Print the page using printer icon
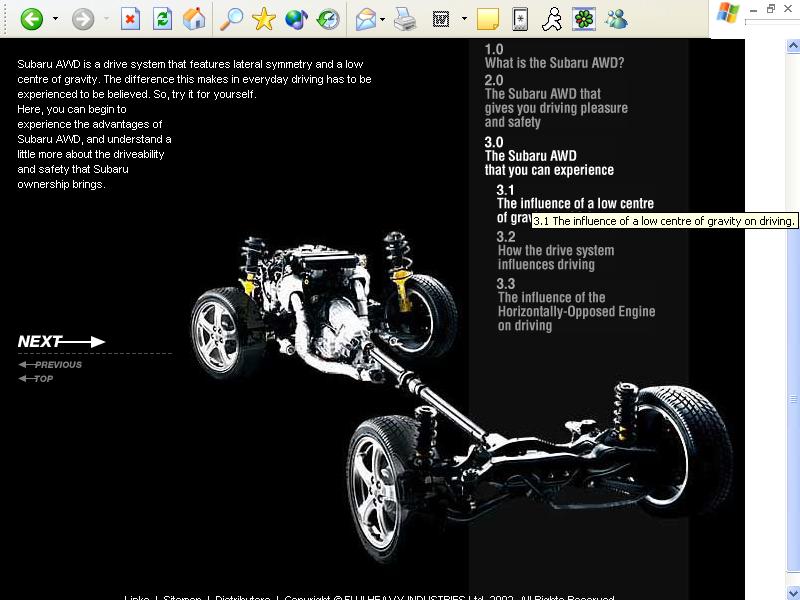This screenshot has width=800, height=600. (404, 19)
